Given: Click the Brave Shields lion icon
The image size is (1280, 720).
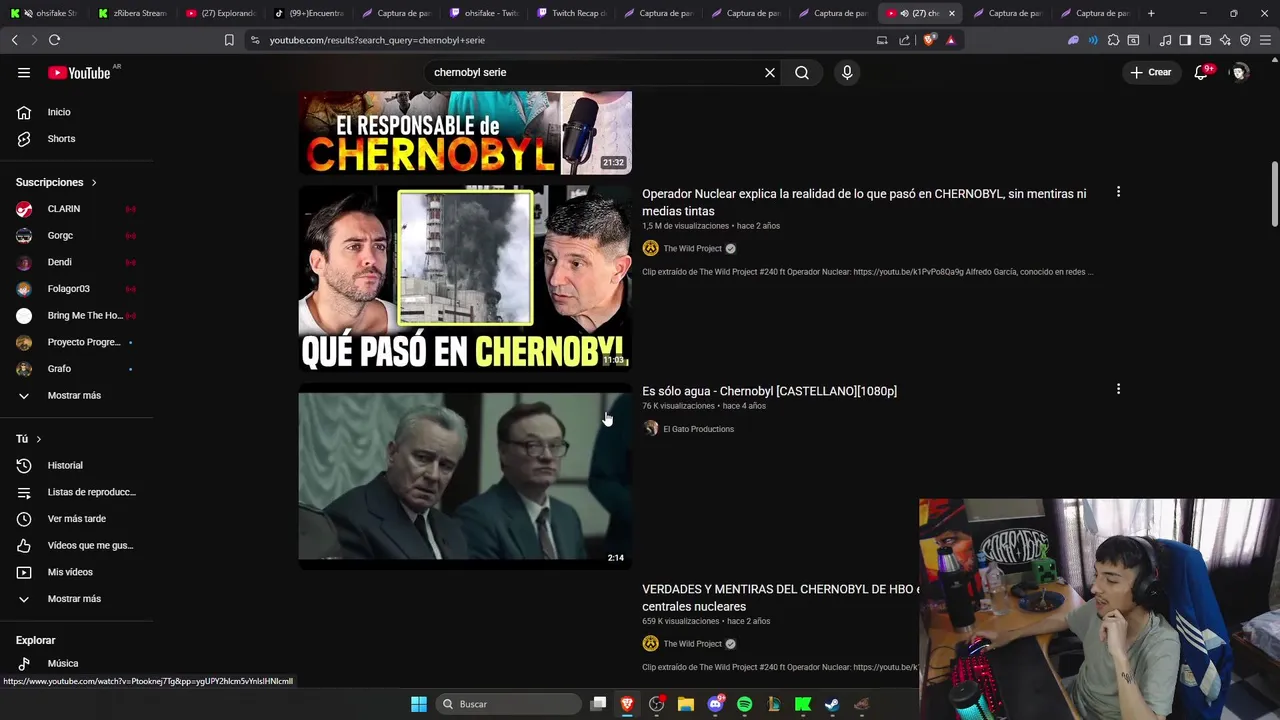Looking at the screenshot, I should pyautogui.click(x=930, y=40).
